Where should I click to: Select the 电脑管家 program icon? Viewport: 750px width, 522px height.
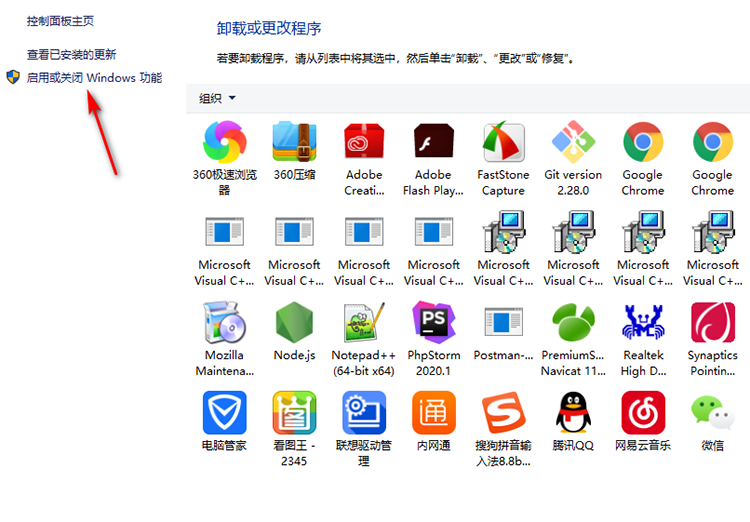pyautogui.click(x=224, y=412)
